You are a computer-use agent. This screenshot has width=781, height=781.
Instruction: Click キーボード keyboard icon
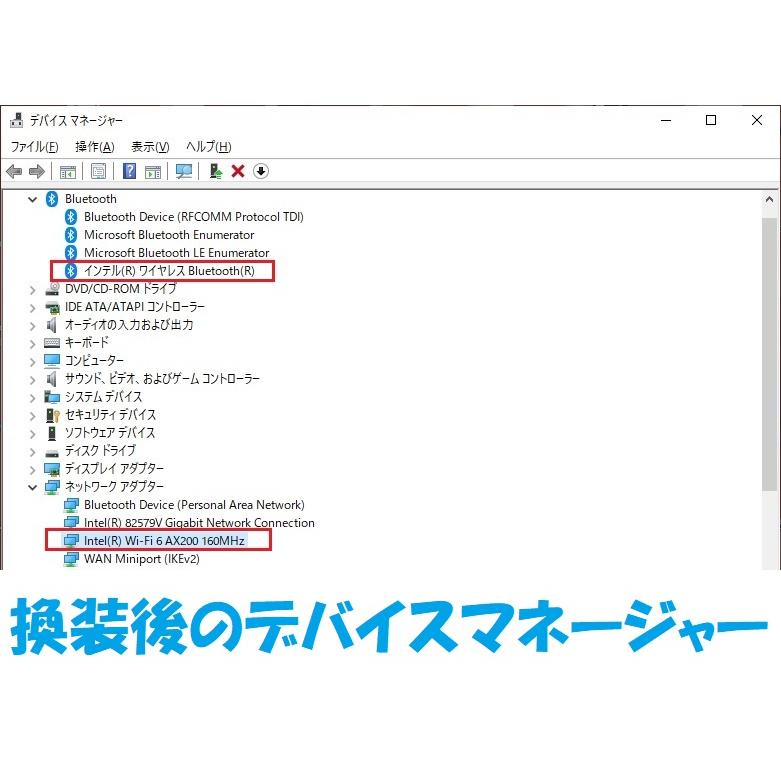point(52,343)
